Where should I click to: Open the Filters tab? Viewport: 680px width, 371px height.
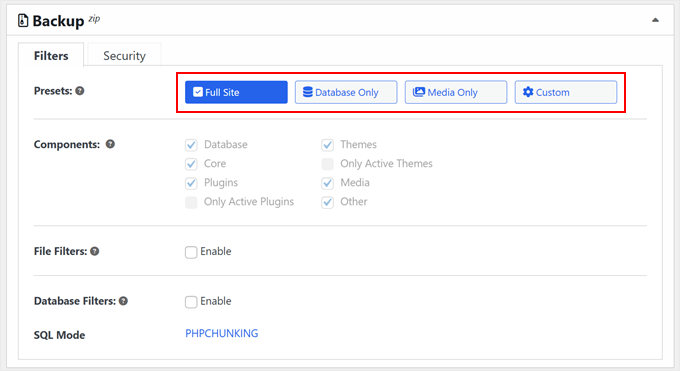pos(51,56)
